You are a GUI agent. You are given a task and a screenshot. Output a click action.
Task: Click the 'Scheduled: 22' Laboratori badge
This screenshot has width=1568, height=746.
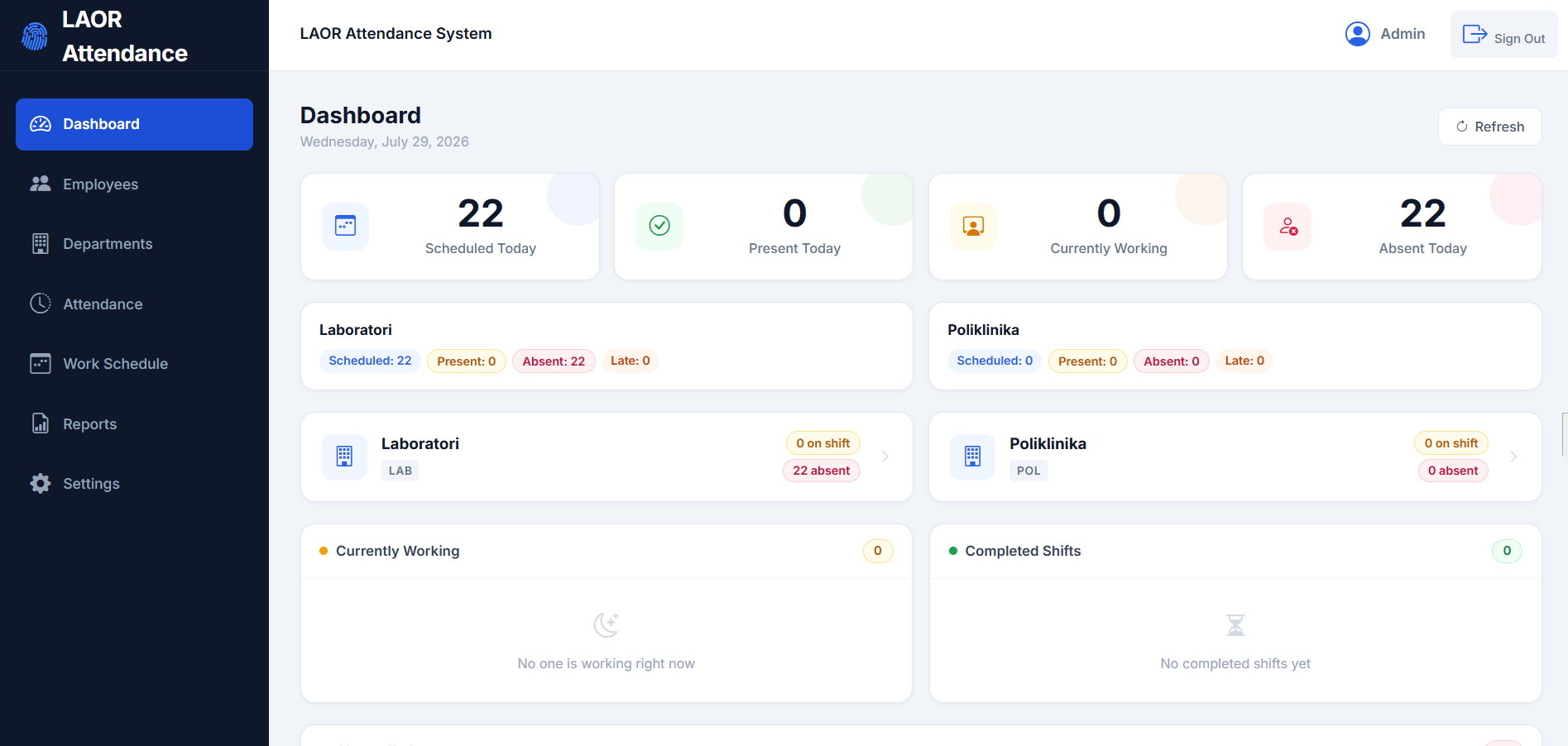click(x=370, y=361)
